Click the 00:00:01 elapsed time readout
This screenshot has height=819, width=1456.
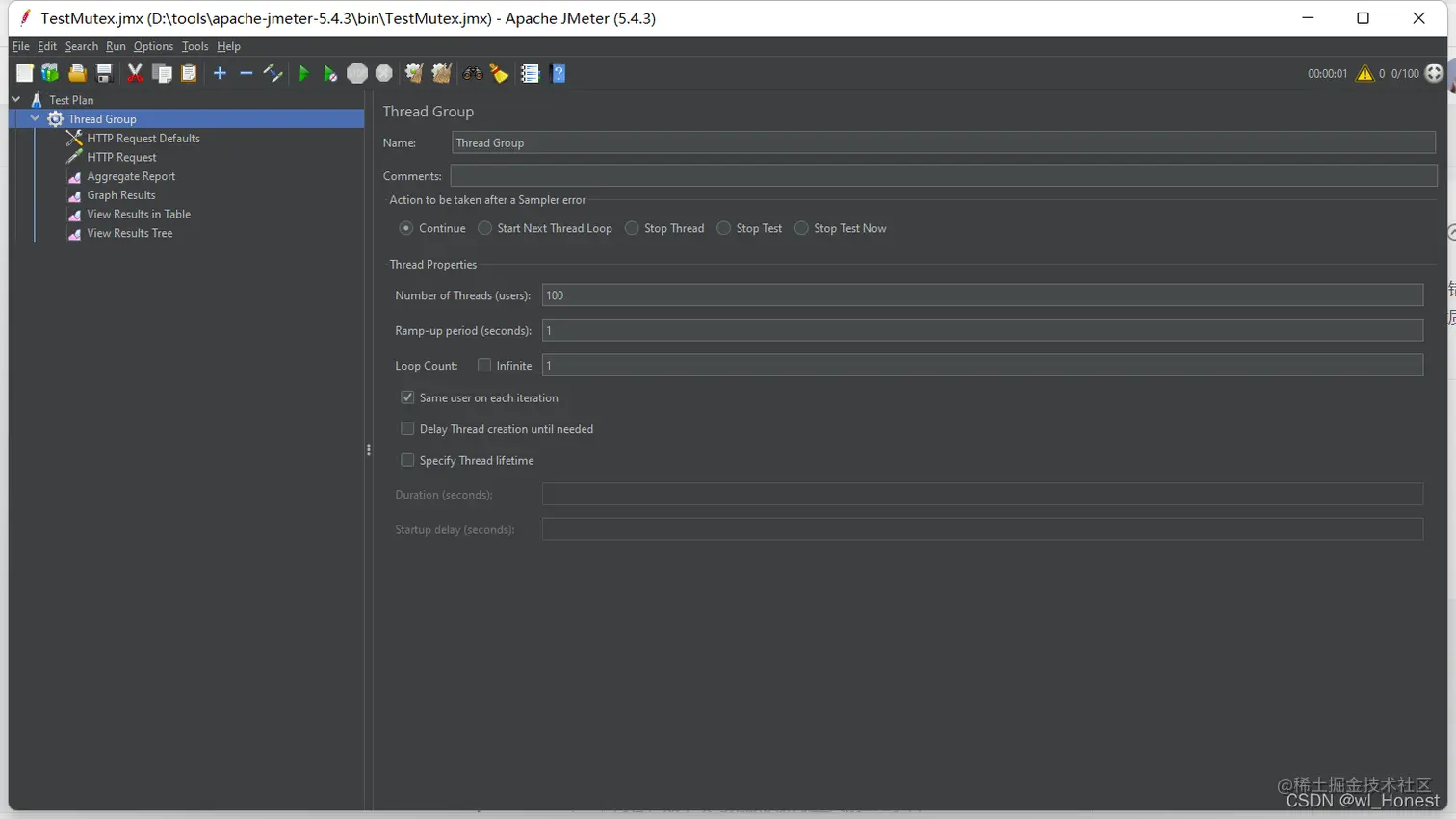point(1327,74)
